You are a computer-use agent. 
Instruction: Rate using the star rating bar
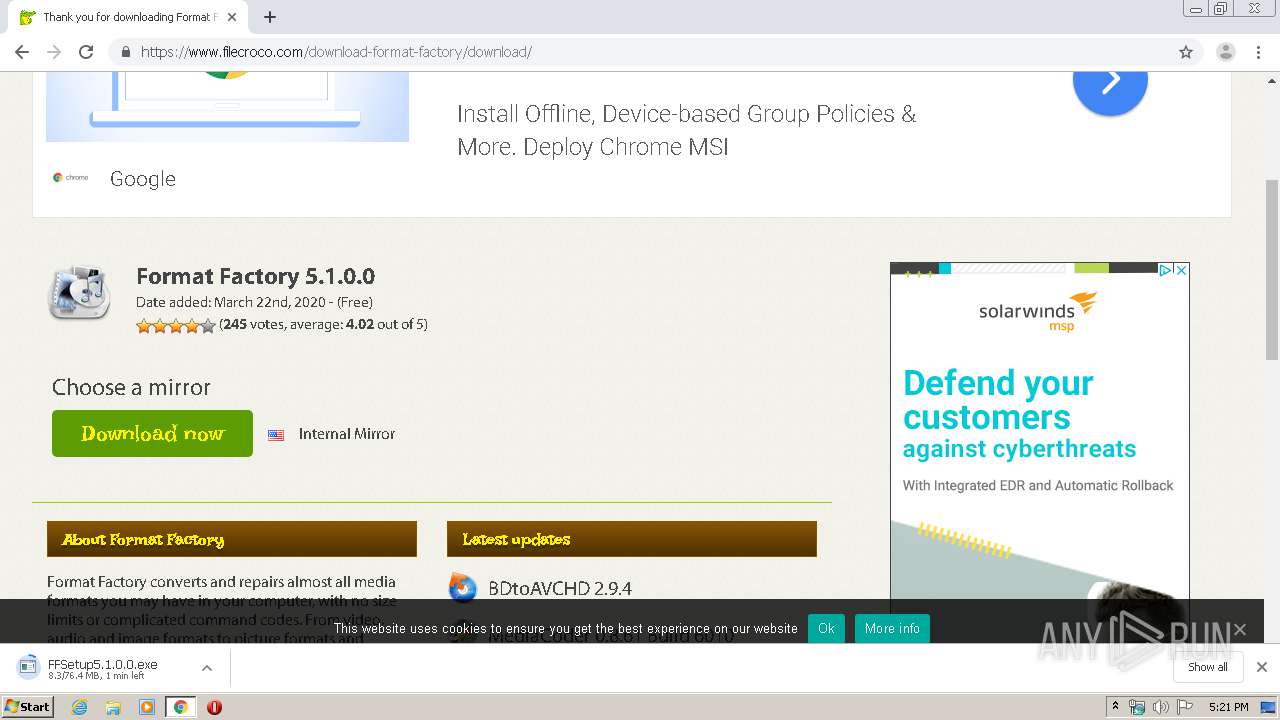[x=176, y=325]
